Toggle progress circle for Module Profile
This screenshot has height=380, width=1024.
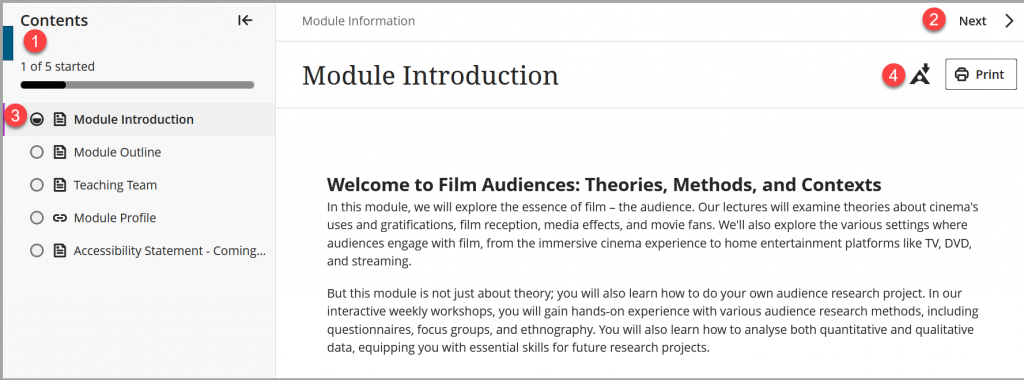point(37,218)
